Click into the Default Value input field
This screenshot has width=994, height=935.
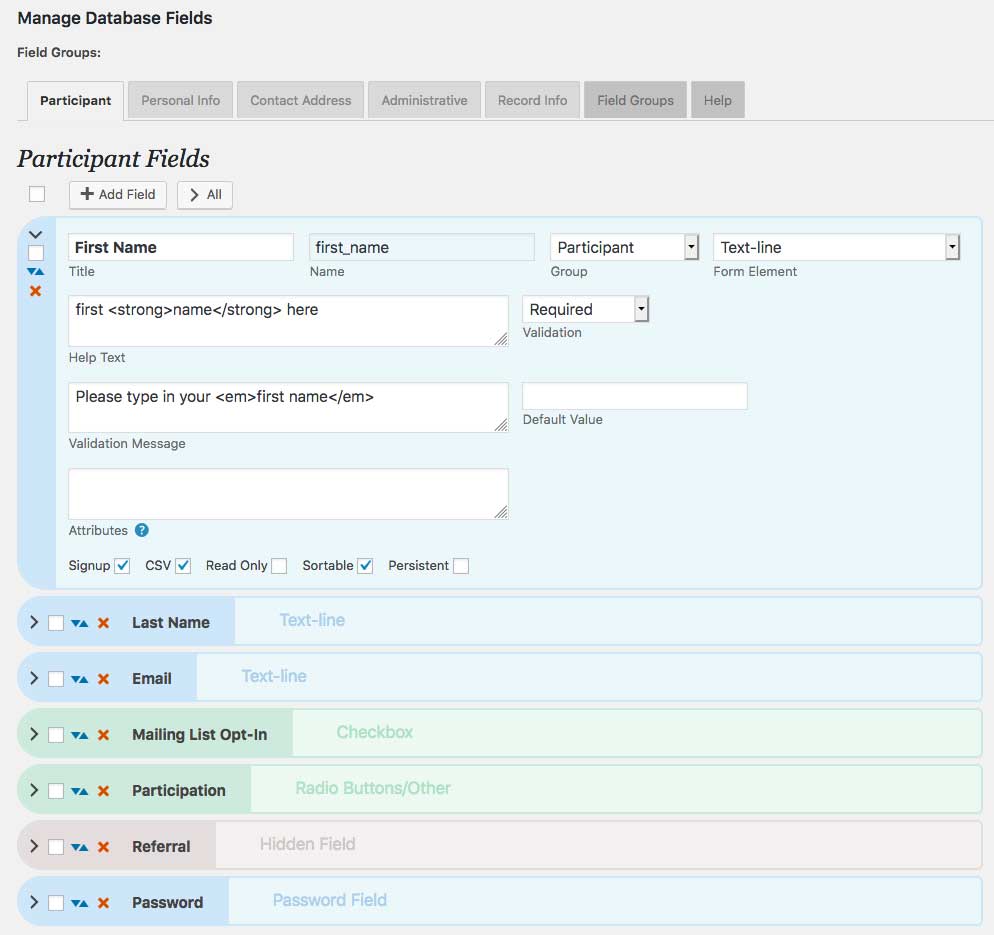coord(634,396)
